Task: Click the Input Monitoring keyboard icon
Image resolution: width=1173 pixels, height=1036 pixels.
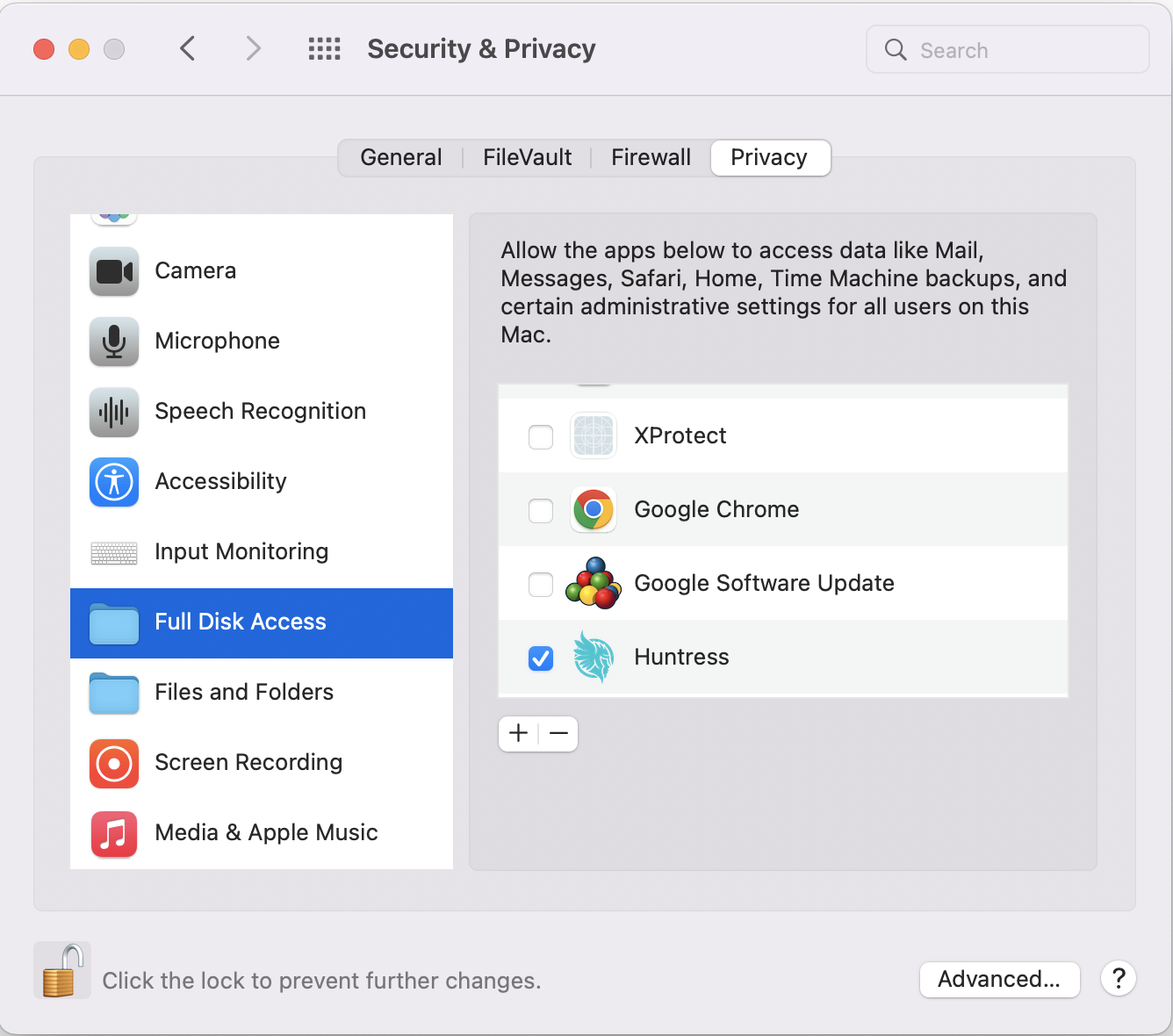Action: click(113, 552)
